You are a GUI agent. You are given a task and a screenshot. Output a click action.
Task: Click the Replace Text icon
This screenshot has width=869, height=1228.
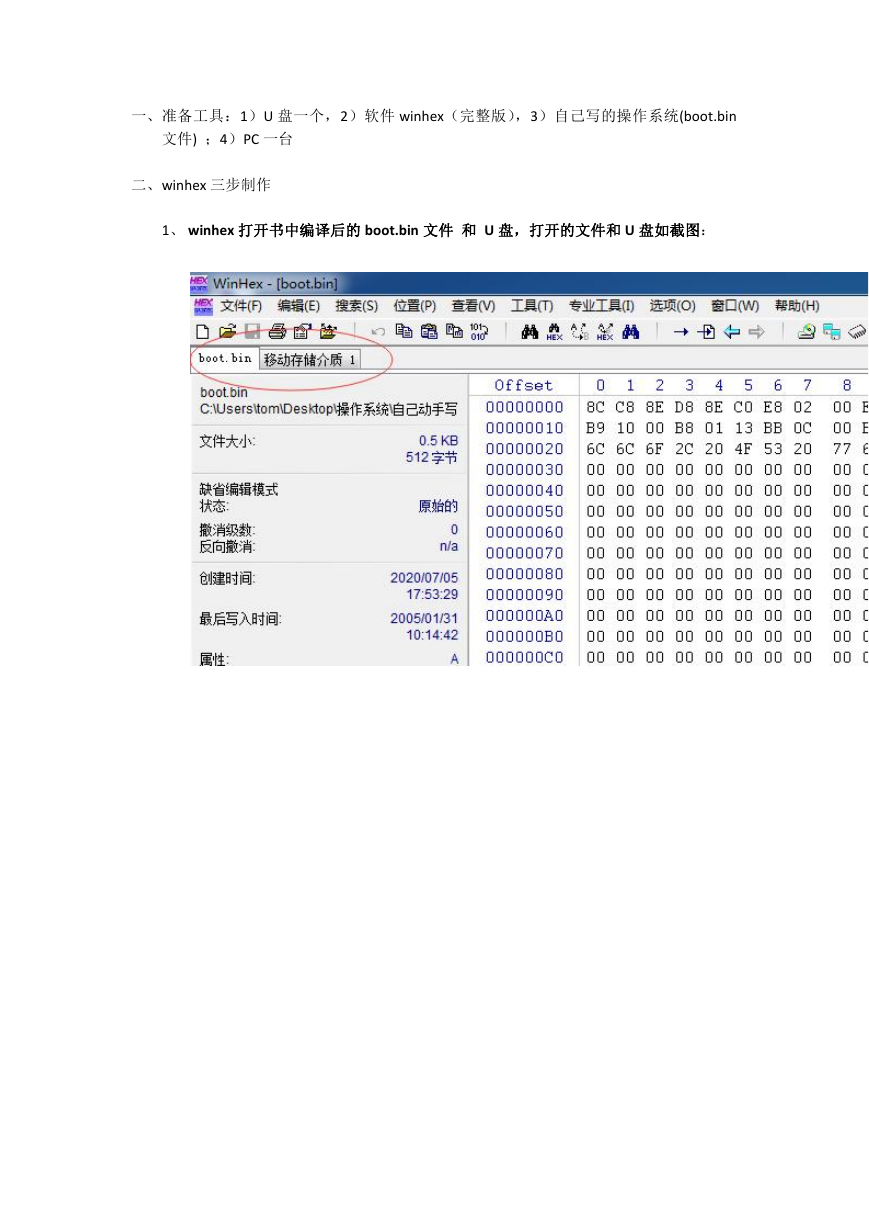pyautogui.click(x=579, y=332)
